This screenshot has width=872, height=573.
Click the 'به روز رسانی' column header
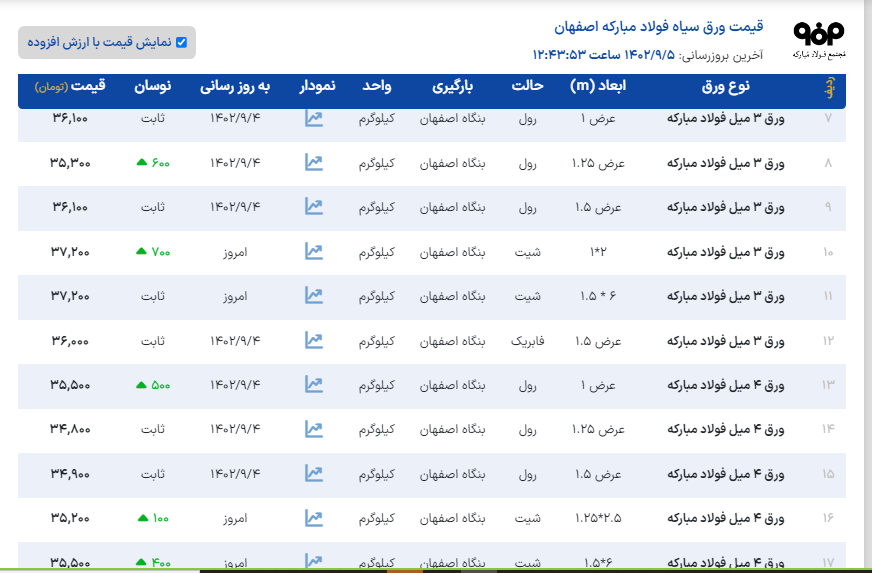tap(235, 87)
